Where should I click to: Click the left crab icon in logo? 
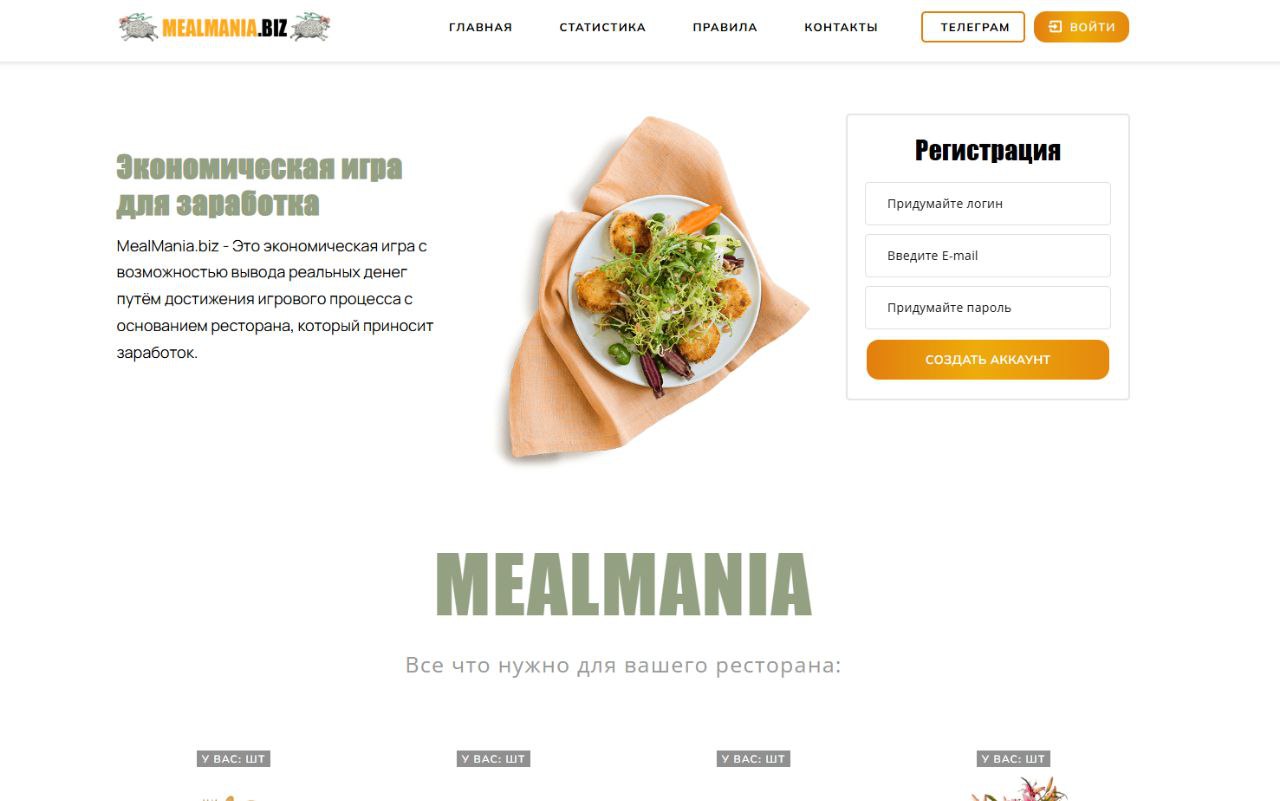138,28
